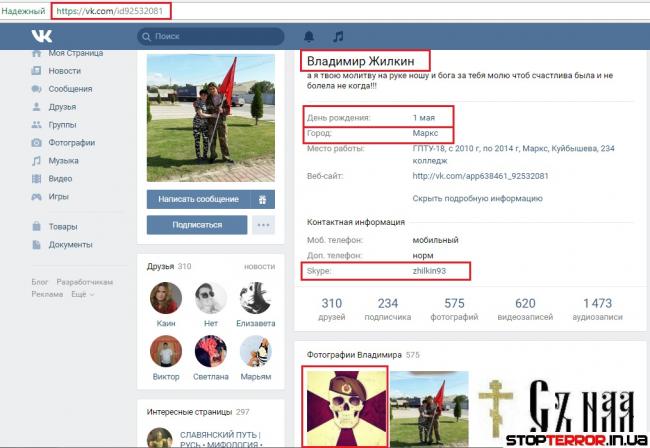Open friend Виктор's avatar
This screenshot has width=650, height=448.
166,351
